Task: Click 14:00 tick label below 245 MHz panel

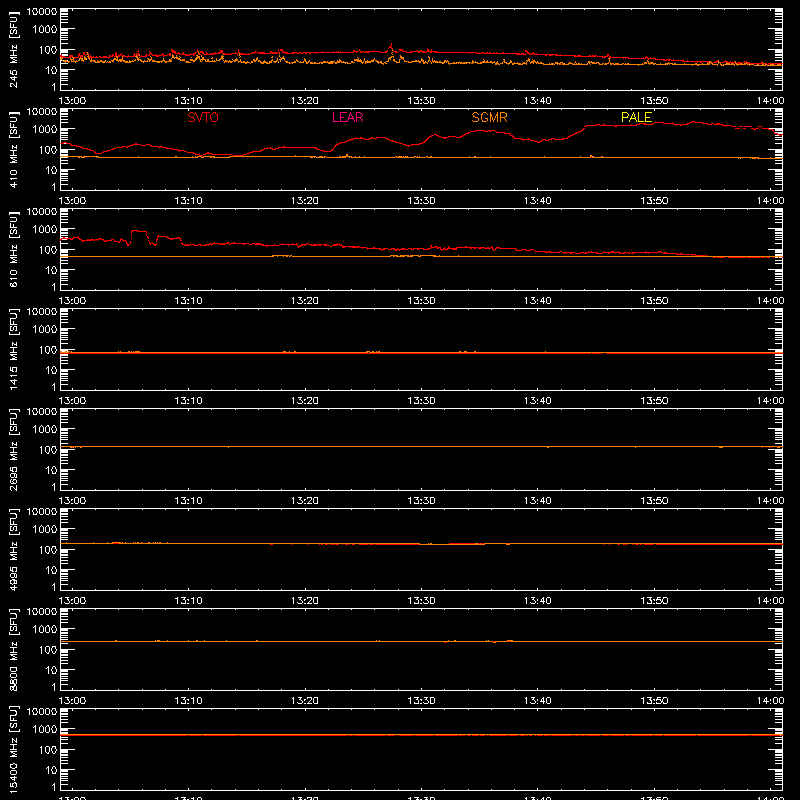Action: (x=770, y=101)
